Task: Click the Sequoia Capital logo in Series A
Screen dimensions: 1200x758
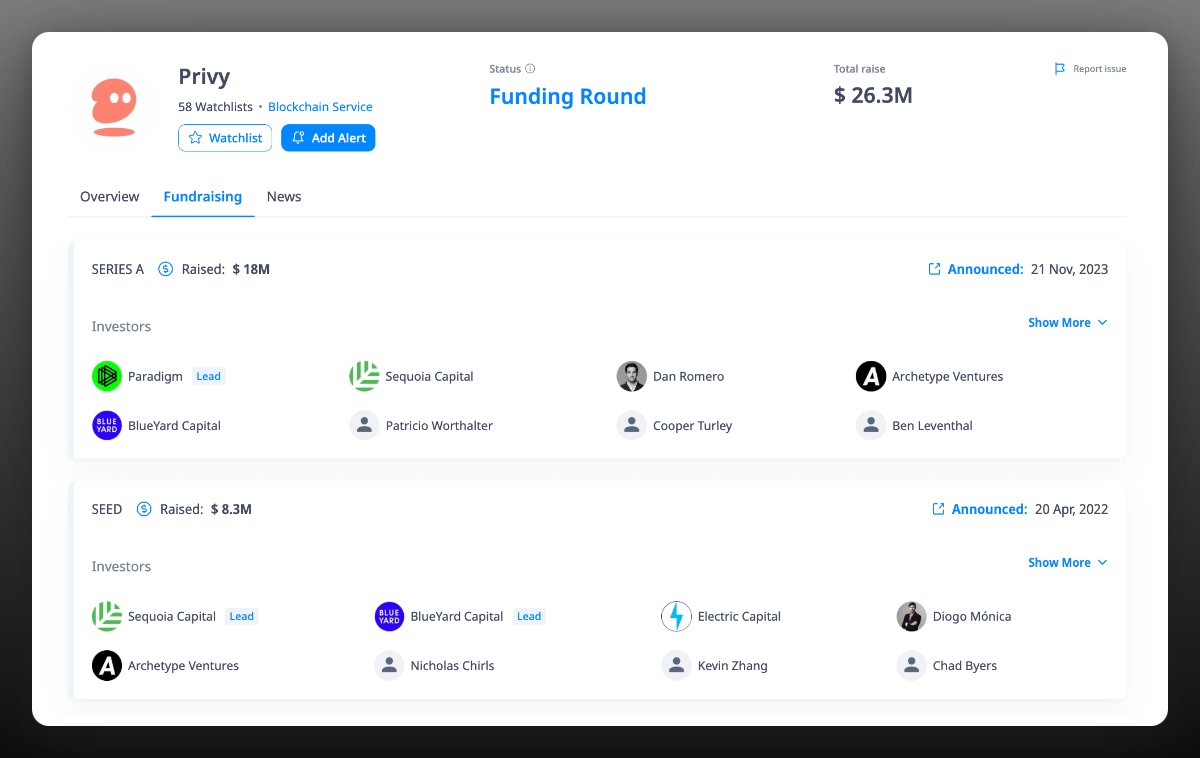Action: (364, 376)
